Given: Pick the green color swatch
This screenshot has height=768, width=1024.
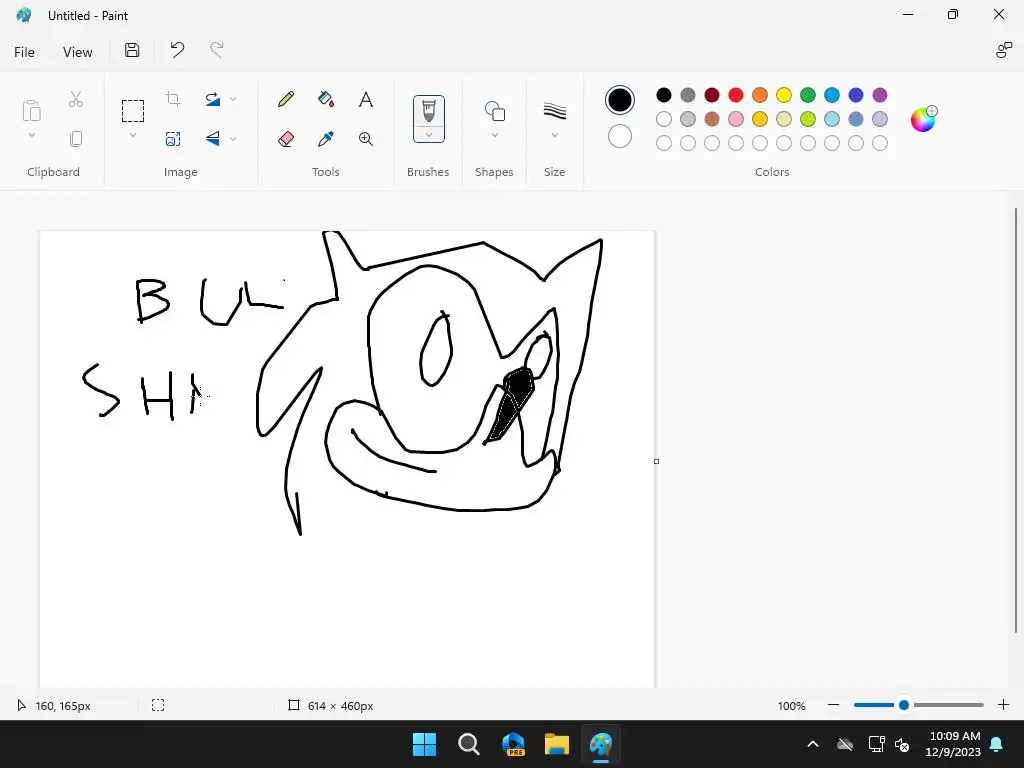Looking at the screenshot, I should coord(808,95).
